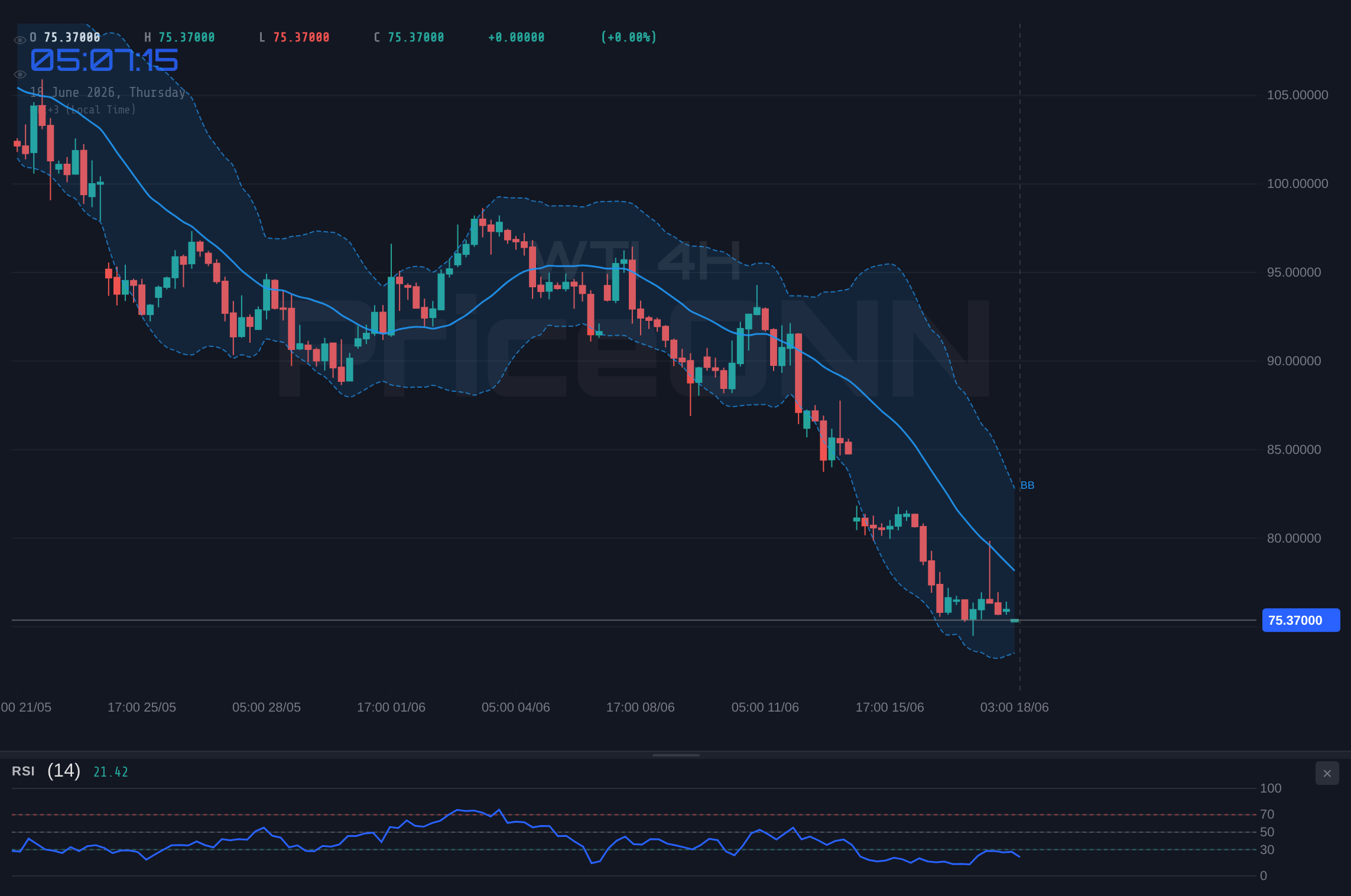Click the 17:00 25/05 time axis label
Viewport: 1351px width, 896px height.
point(142,707)
